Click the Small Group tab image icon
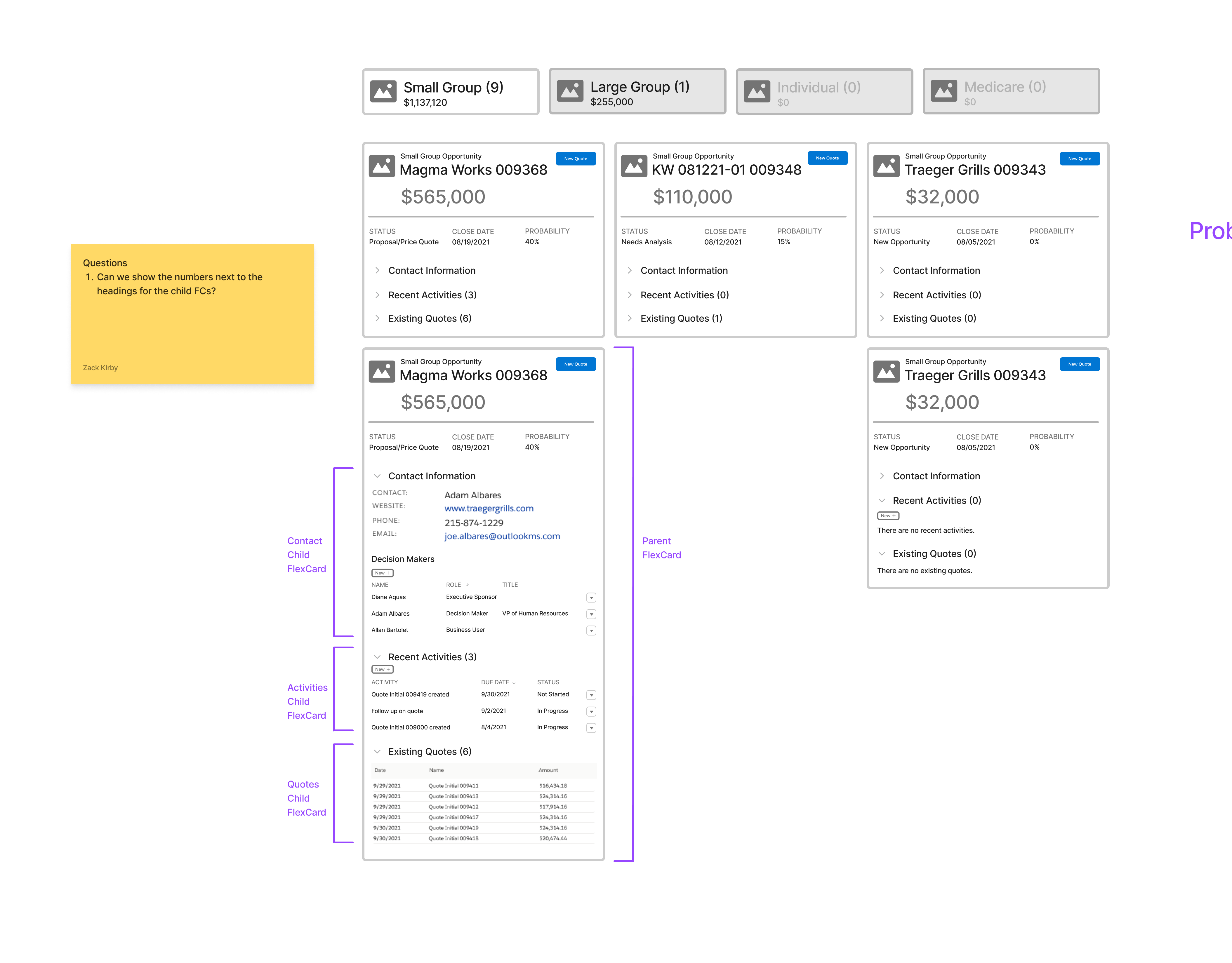 (x=383, y=91)
